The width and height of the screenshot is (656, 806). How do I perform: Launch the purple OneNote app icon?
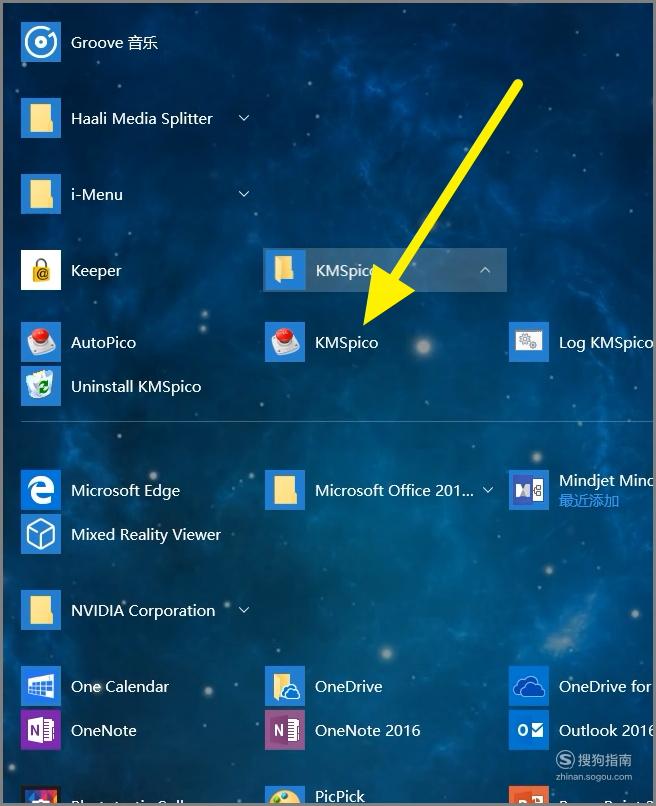[x=41, y=730]
